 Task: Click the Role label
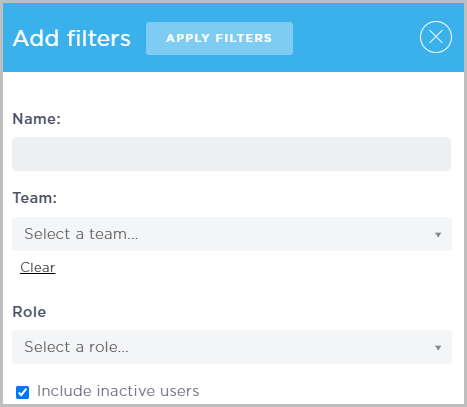click(29, 312)
